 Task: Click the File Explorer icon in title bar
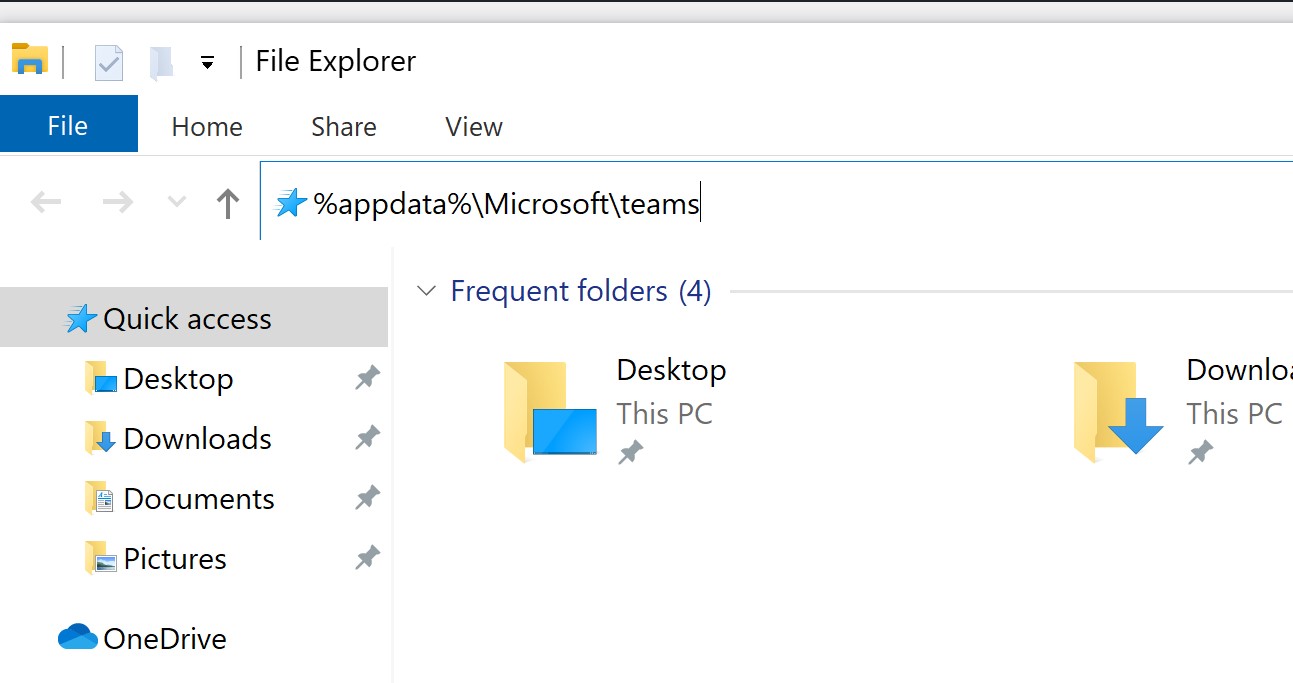click(x=30, y=59)
